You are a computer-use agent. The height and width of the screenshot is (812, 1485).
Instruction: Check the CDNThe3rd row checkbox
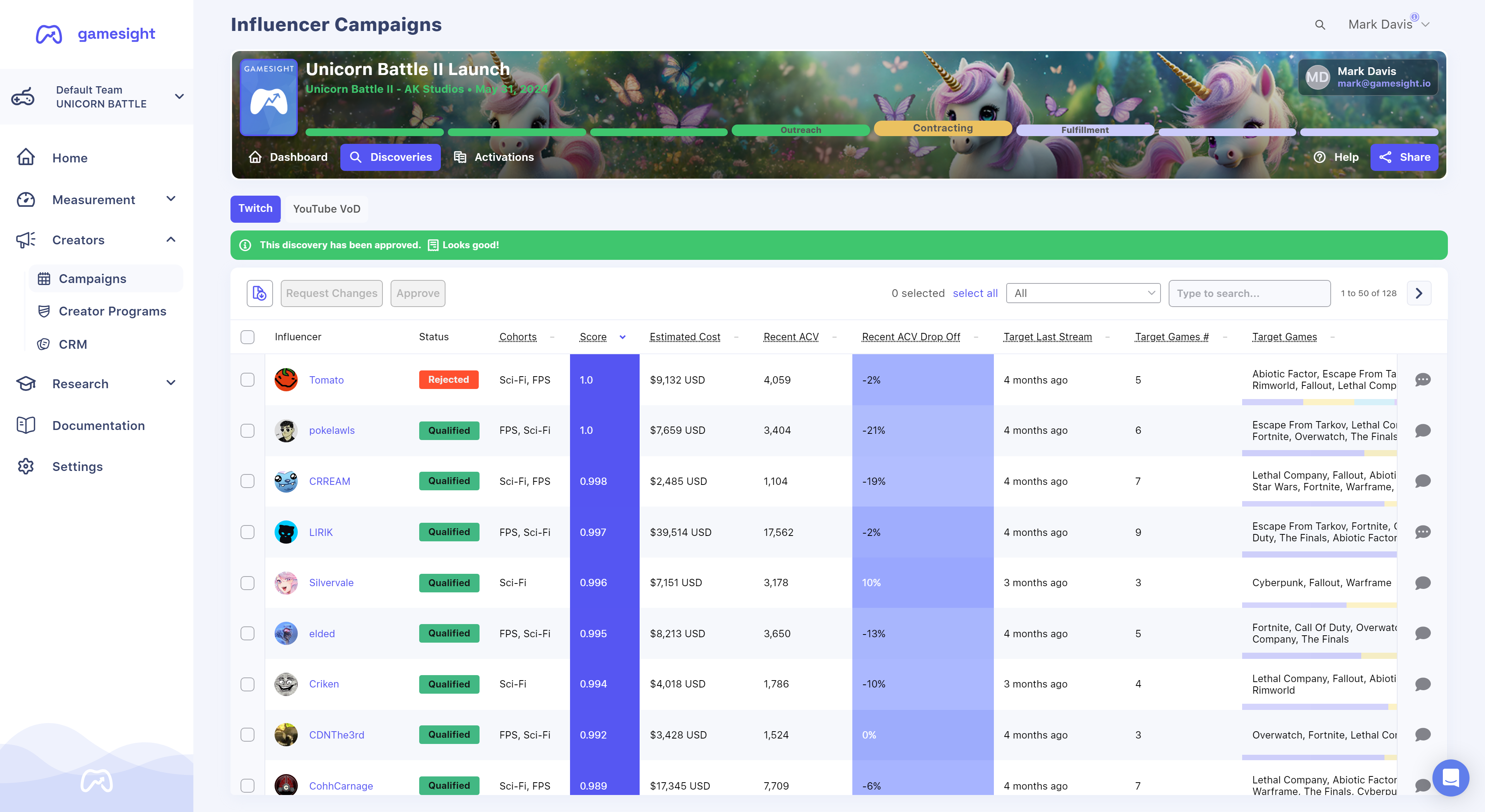(x=247, y=735)
